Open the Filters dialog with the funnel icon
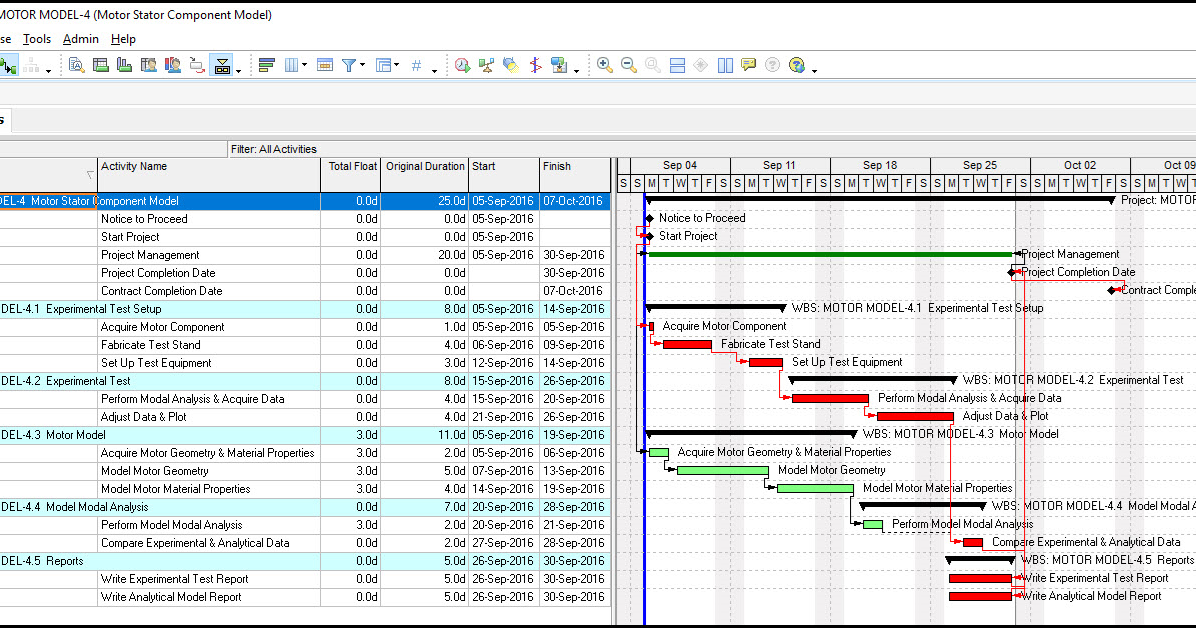The width and height of the screenshot is (1196, 628). [x=349, y=64]
